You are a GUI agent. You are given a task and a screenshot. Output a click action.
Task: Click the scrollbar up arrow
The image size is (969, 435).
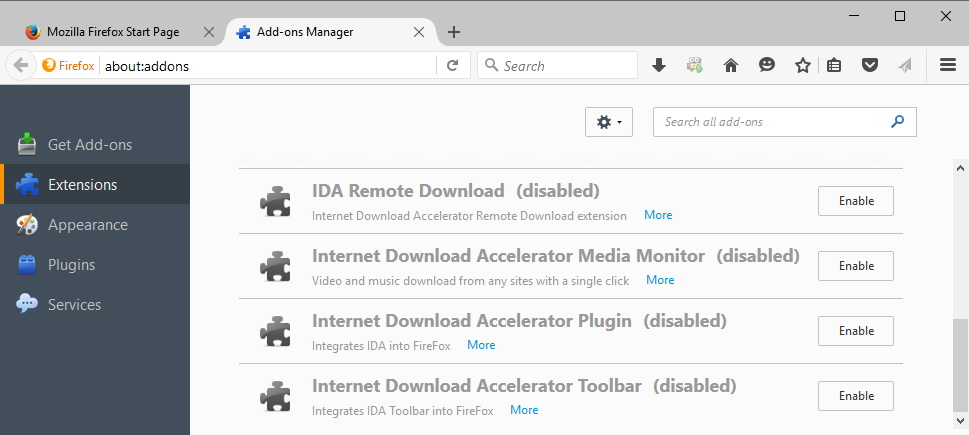coord(960,167)
